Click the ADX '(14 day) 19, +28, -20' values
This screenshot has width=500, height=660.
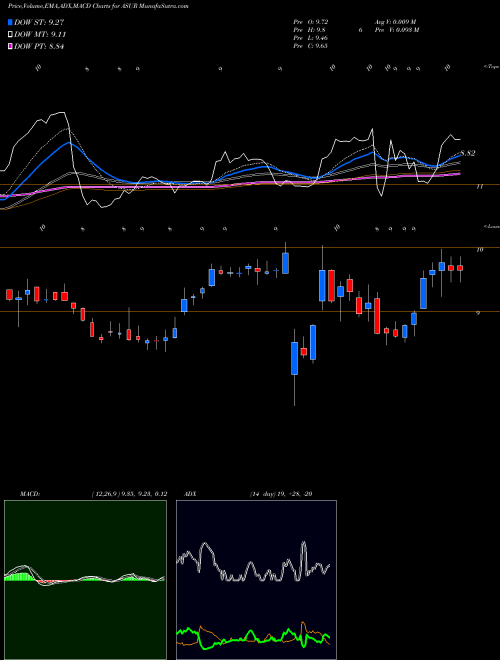point(281,494)
